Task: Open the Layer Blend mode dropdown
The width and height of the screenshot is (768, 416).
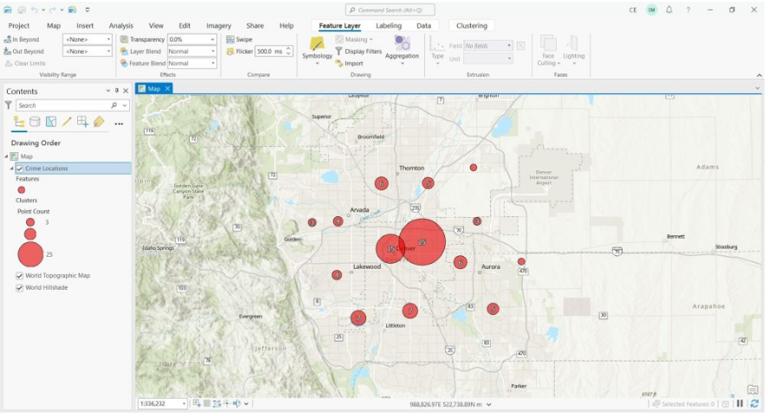Action: coord(213,51)
